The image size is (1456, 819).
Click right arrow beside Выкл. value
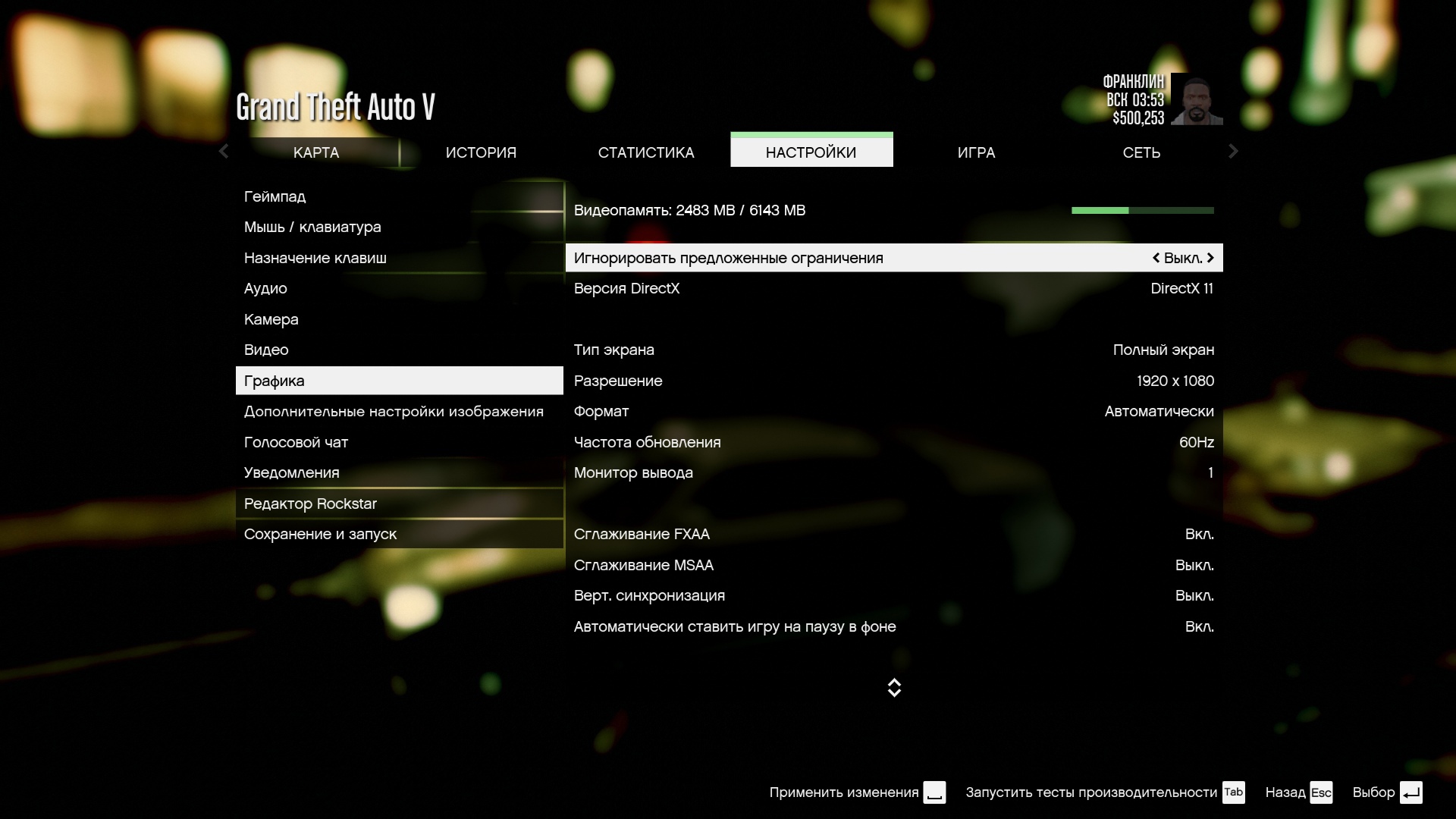pyautogui.click(x=1210, y=258)
